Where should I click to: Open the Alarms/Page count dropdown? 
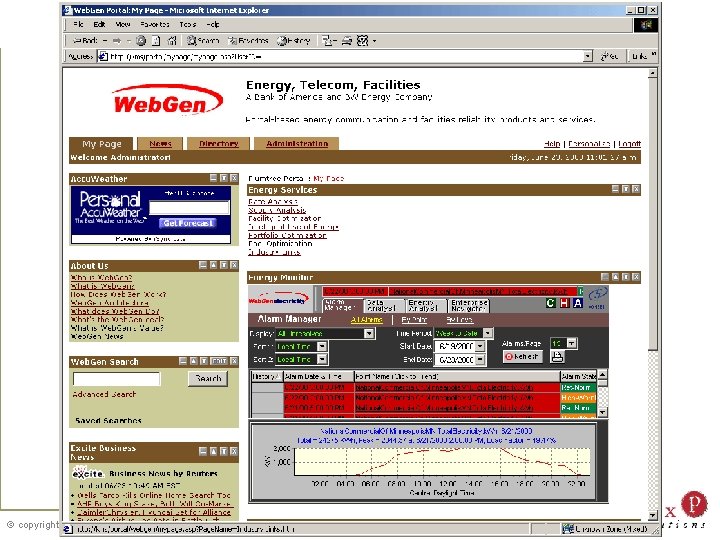572,343
